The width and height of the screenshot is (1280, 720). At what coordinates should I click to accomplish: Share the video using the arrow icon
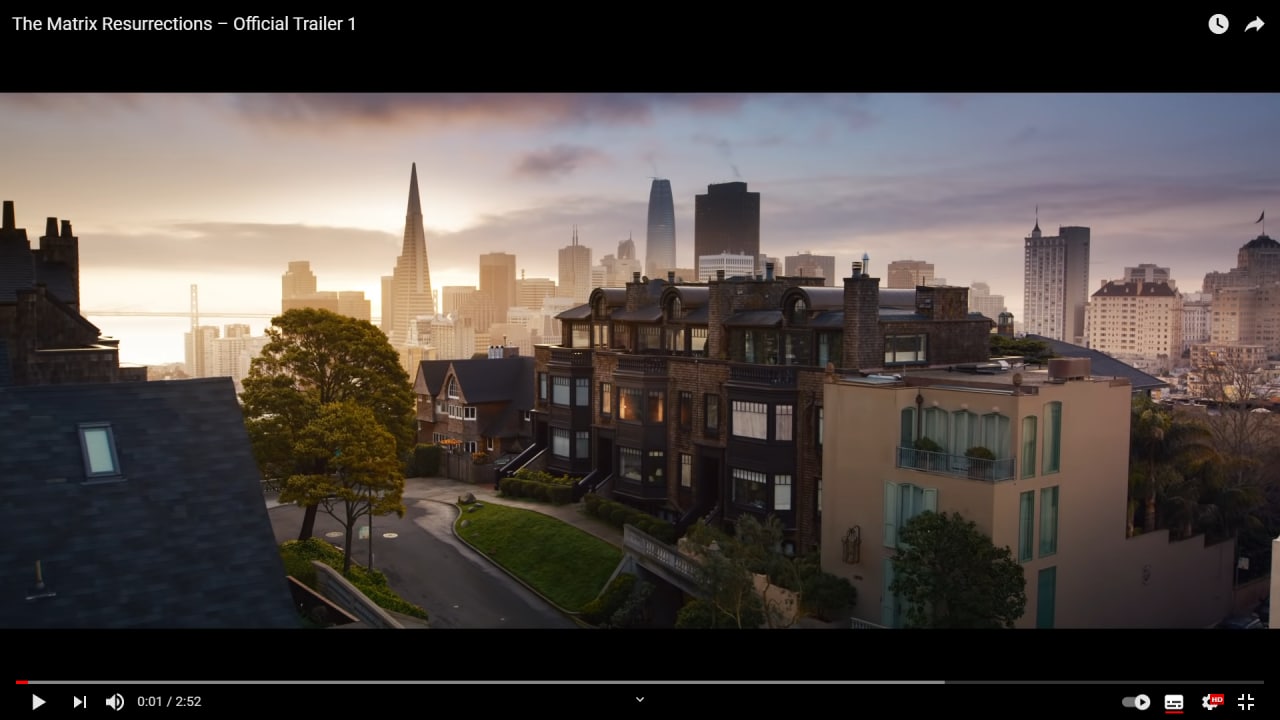(1254, 24)
